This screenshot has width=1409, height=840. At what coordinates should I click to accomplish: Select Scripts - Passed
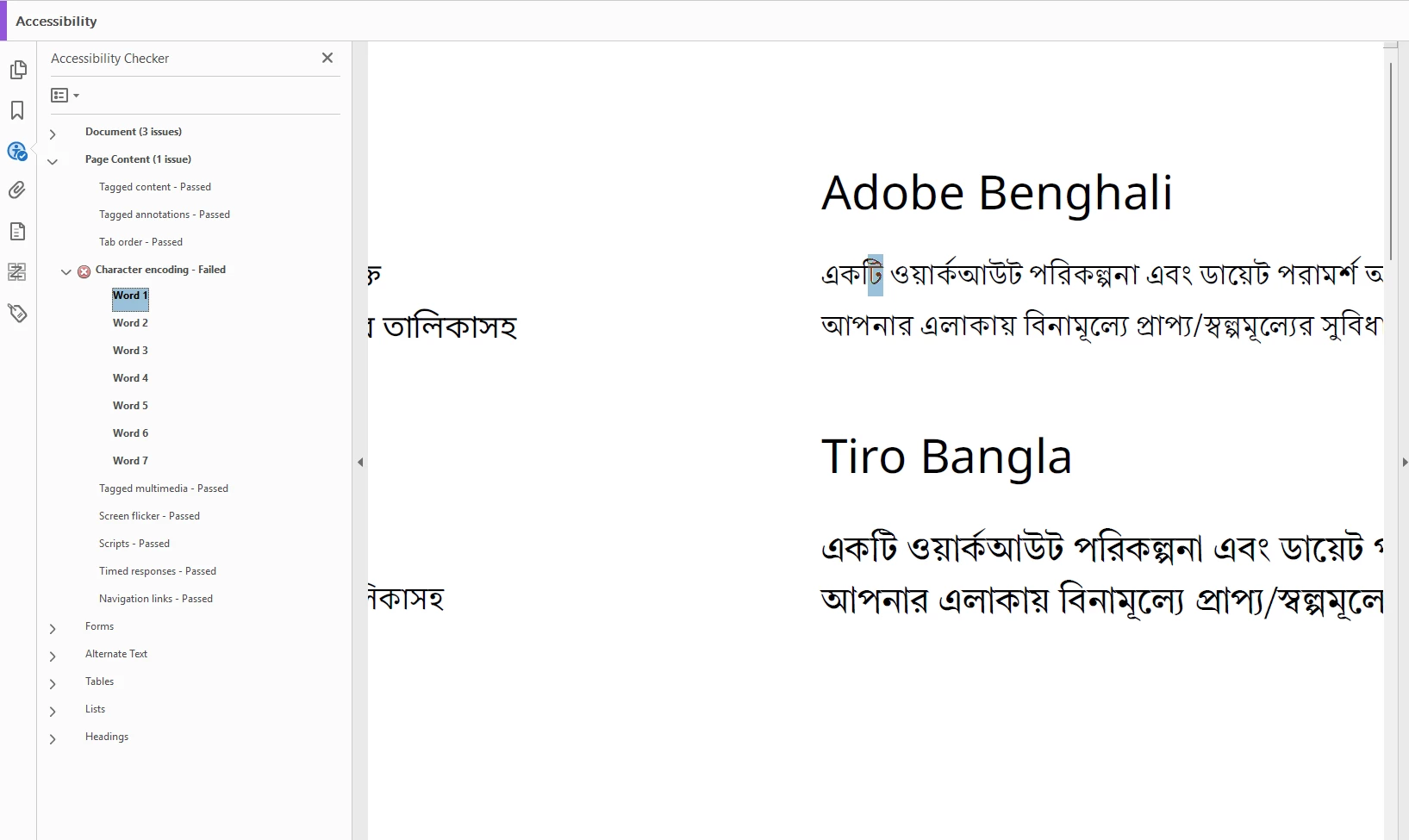134,544
